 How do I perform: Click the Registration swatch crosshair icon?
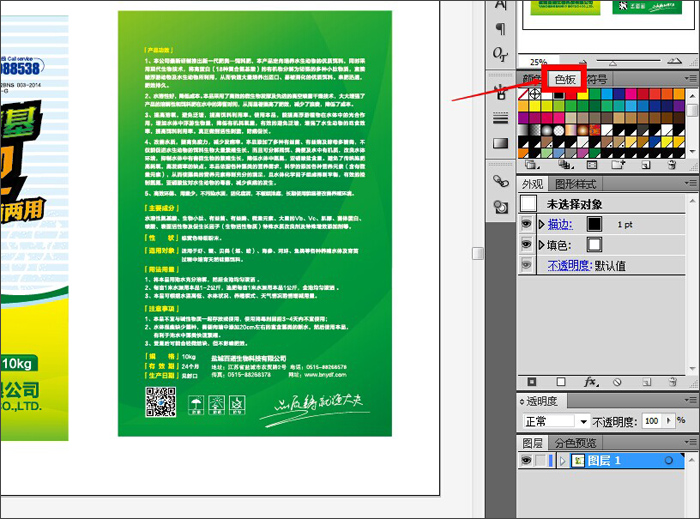click(535, 94)
